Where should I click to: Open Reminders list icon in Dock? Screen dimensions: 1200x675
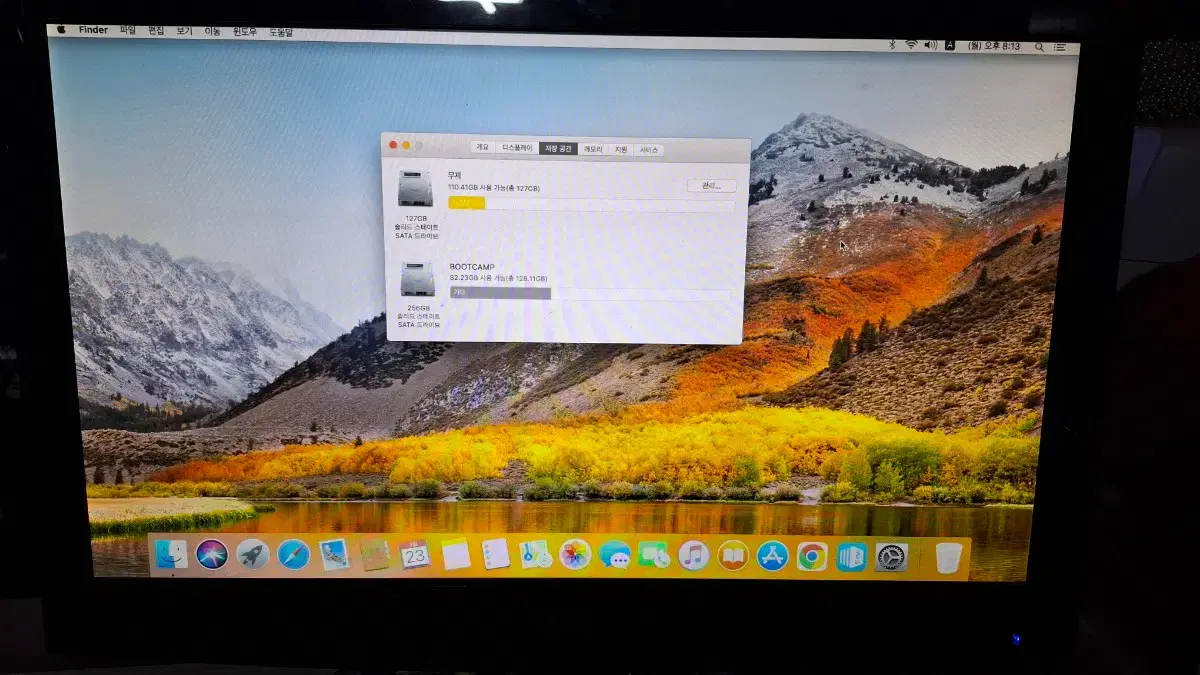496,554
